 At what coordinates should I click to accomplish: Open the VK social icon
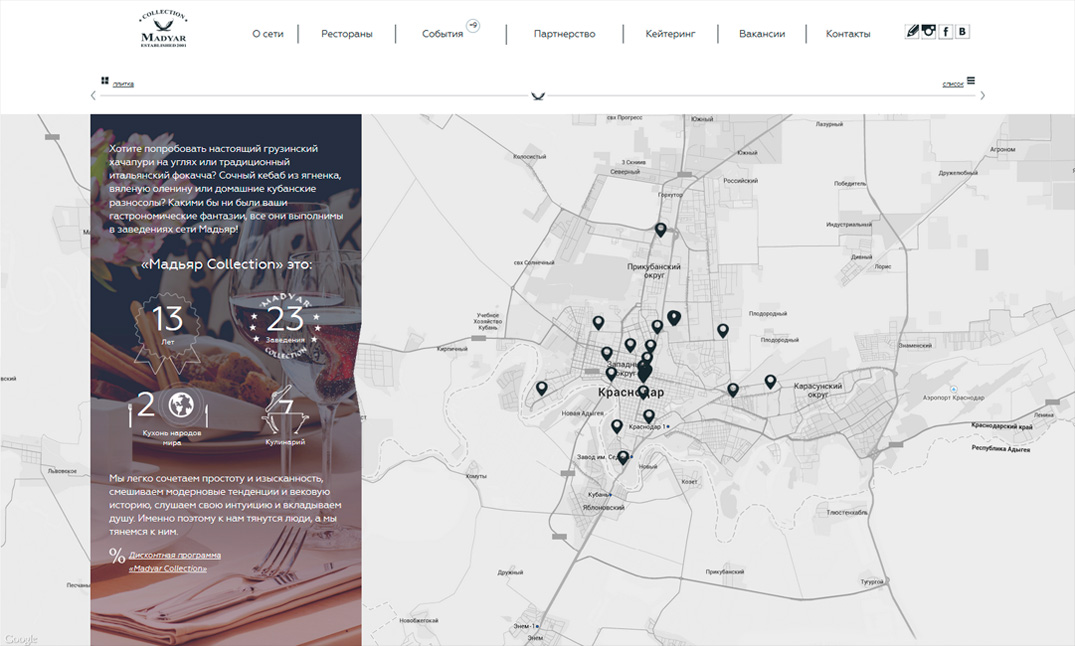pyautogui.click(x=963, y=32)
